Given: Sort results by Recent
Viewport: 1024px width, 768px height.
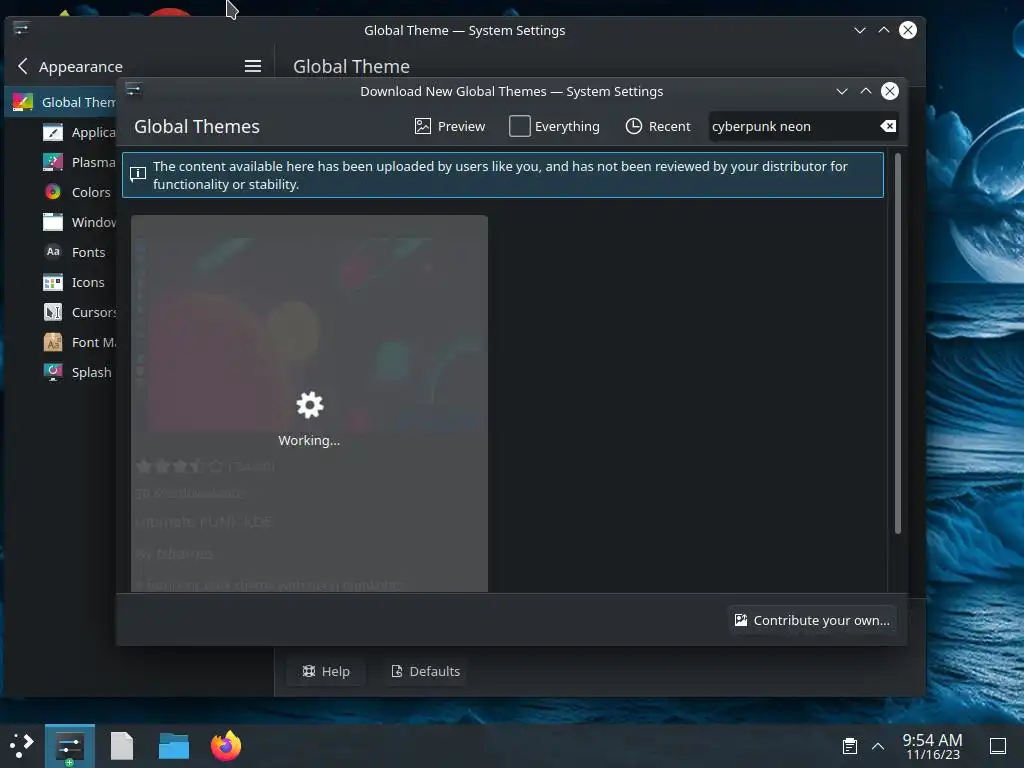Looking at the screenshot, I should pos(658,126).
